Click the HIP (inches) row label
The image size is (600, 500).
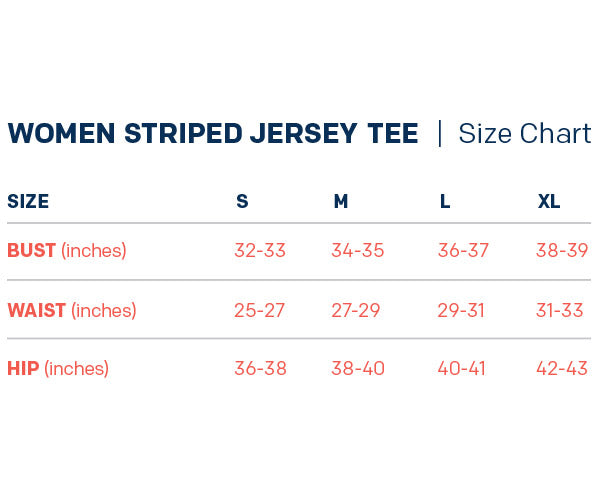[58, 369]
